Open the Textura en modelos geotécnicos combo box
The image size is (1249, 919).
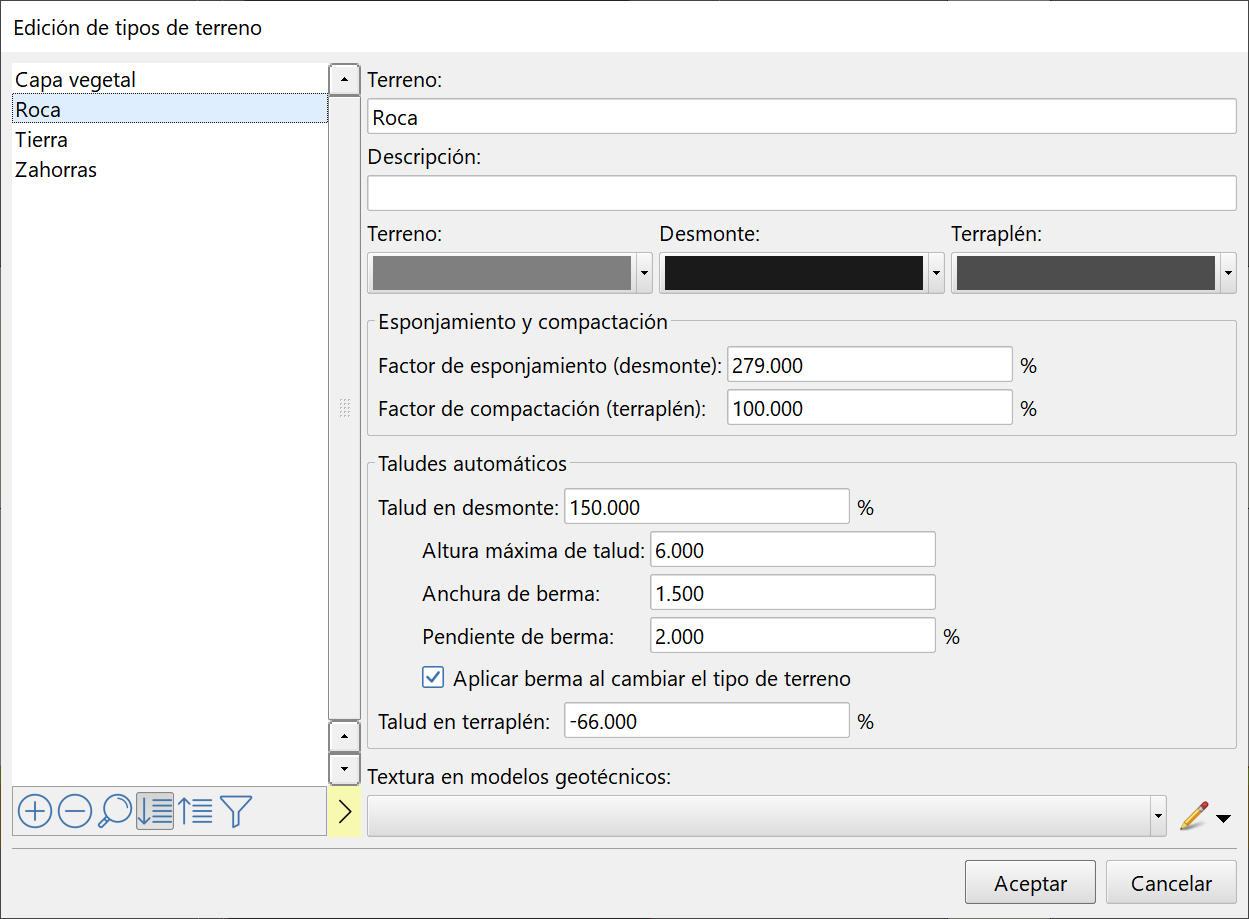click(x=1158, y=816)
